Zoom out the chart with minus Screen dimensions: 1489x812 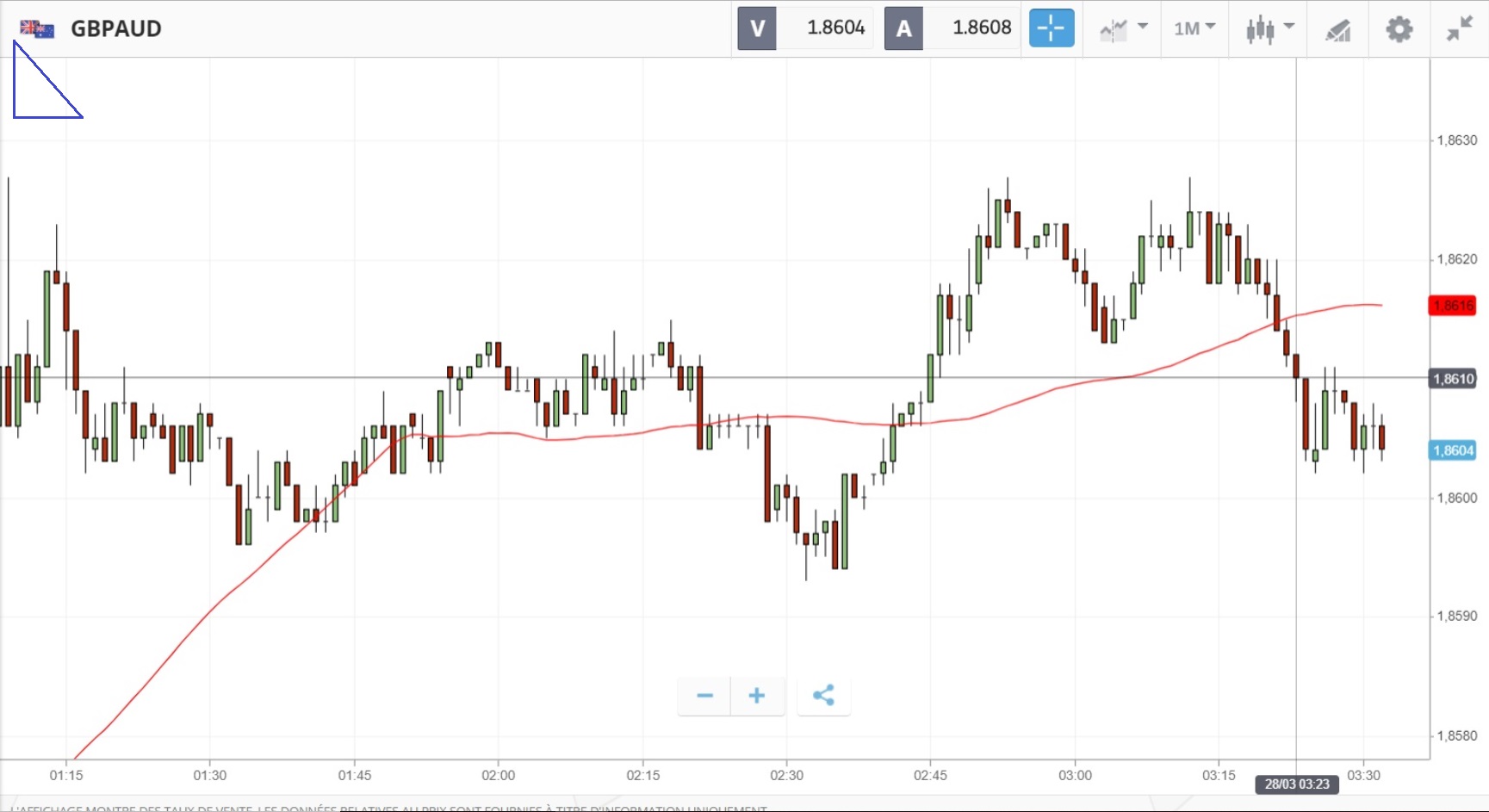click(704, 696)
